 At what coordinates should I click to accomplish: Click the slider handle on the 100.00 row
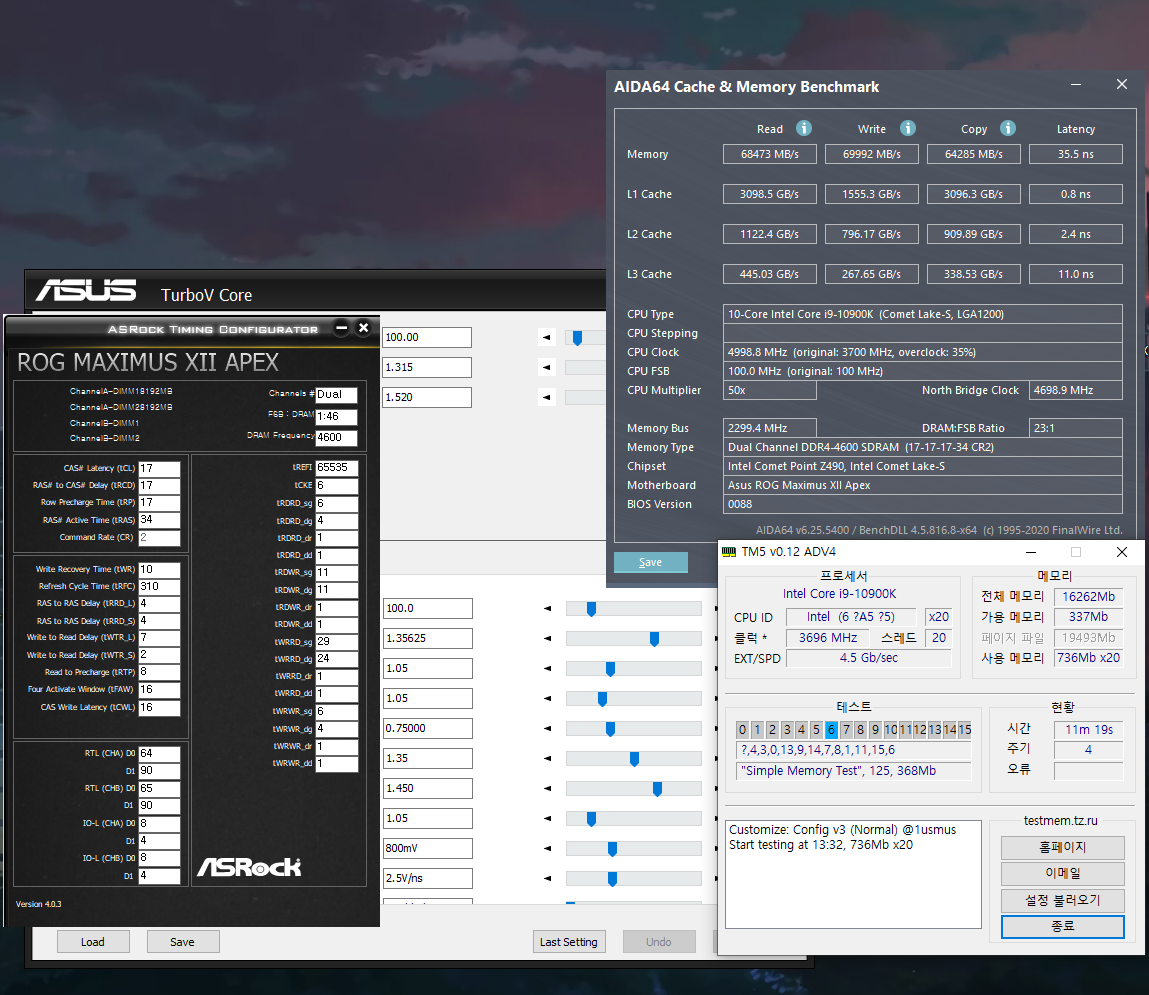tap(577, 338)
